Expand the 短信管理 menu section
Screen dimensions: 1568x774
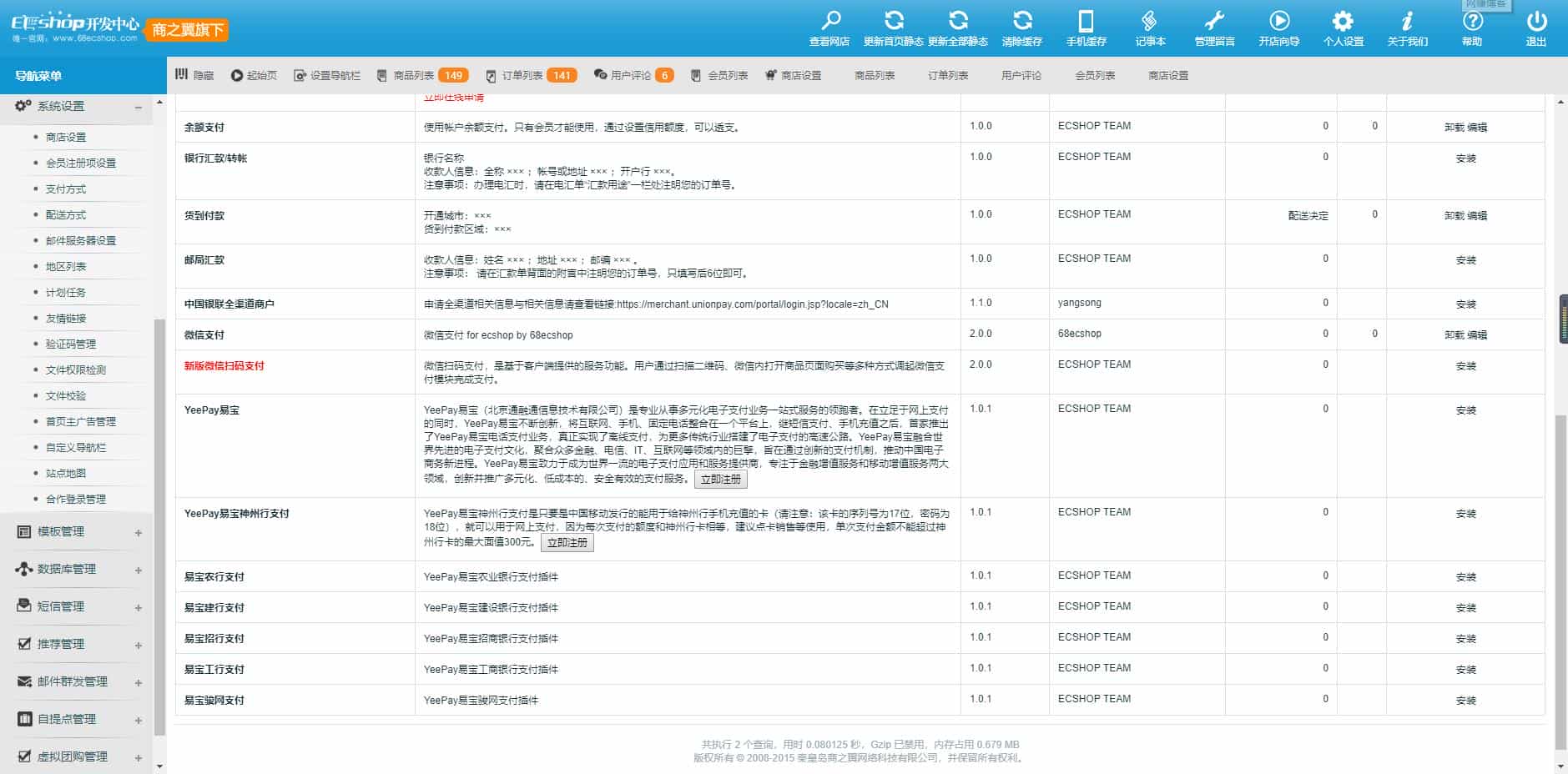click(138, 607)
